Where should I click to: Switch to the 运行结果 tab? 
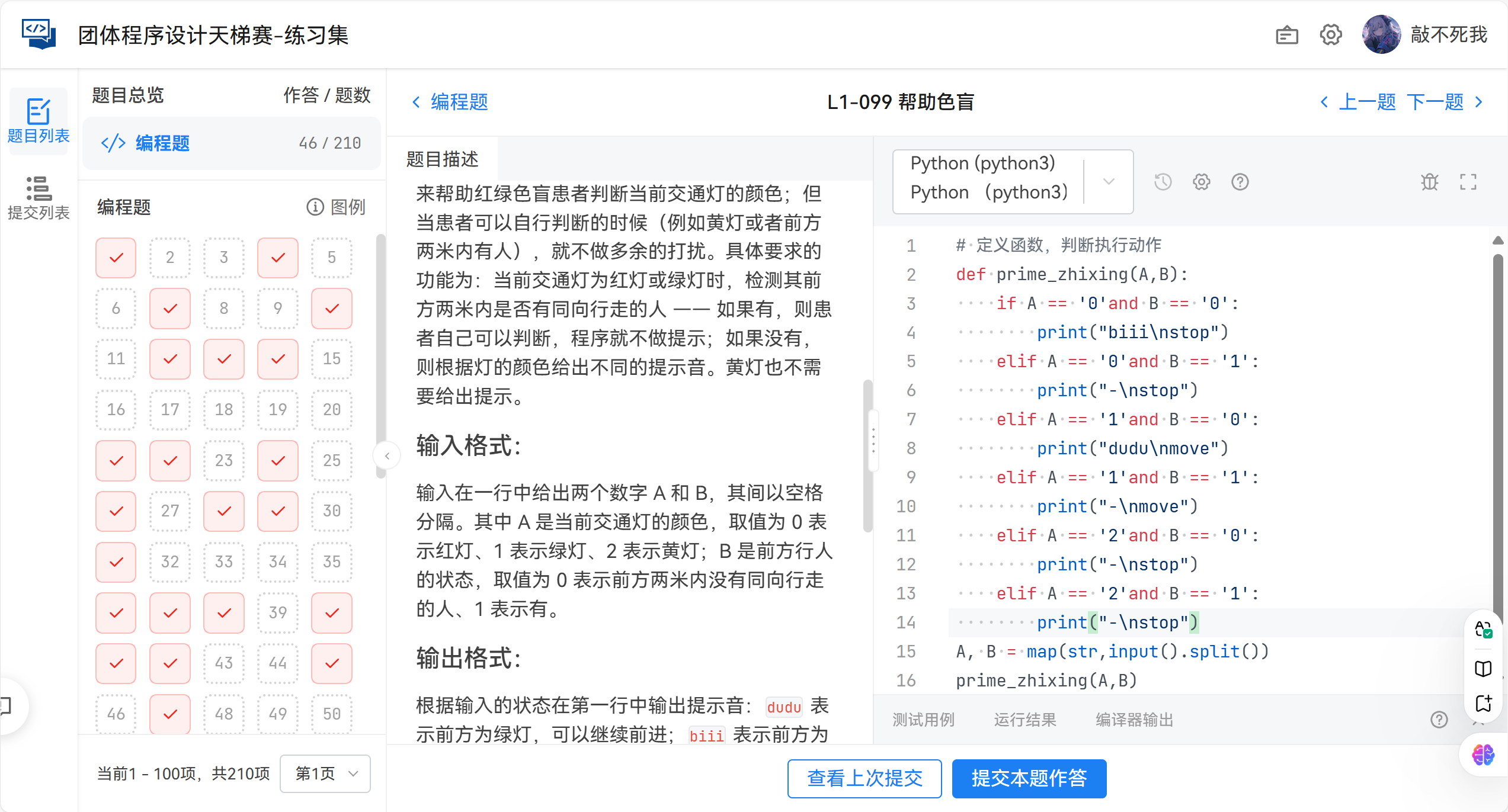pyautogui.click(x=1025, y=720)
